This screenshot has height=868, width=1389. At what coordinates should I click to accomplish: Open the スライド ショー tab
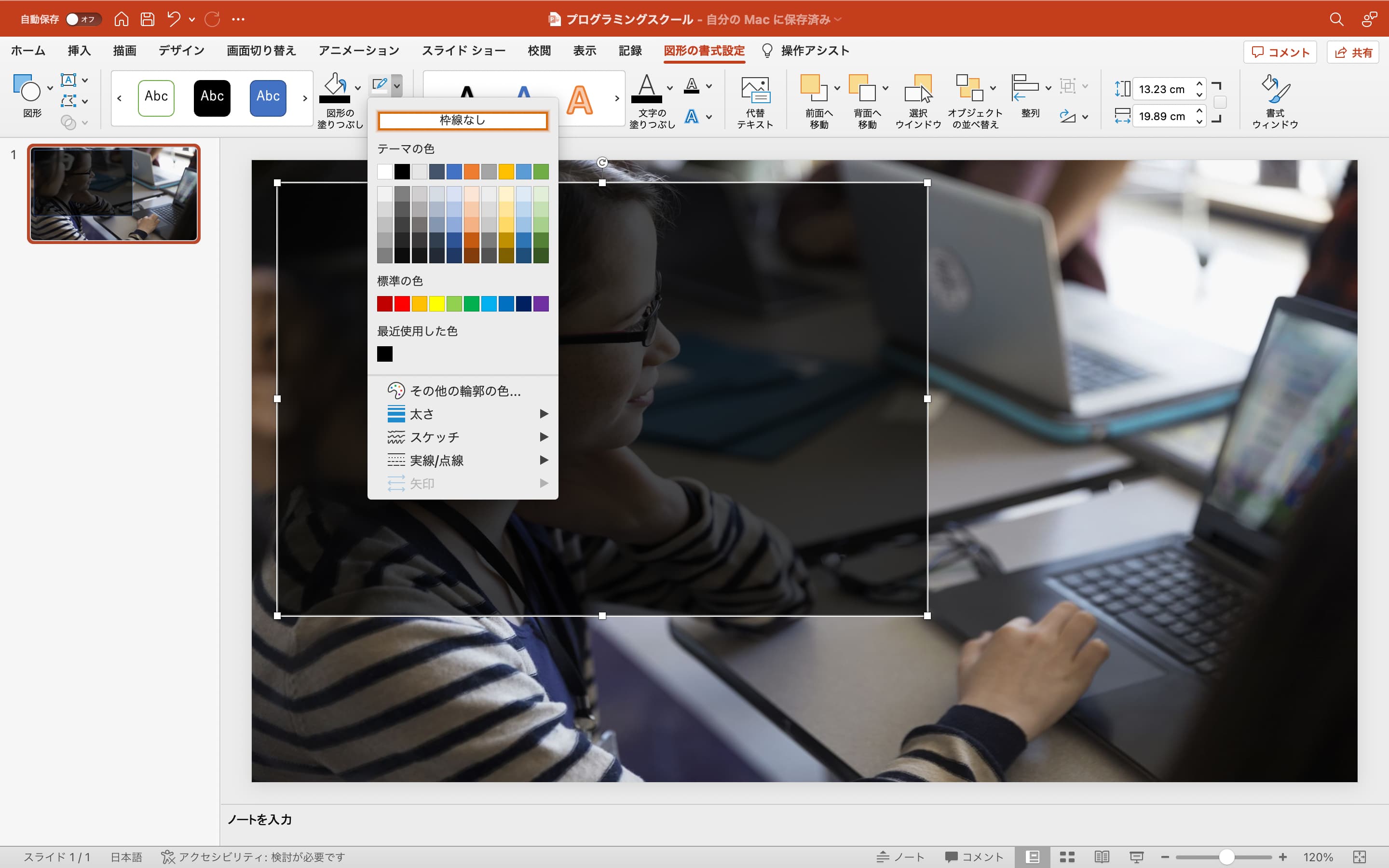[464, 51]
